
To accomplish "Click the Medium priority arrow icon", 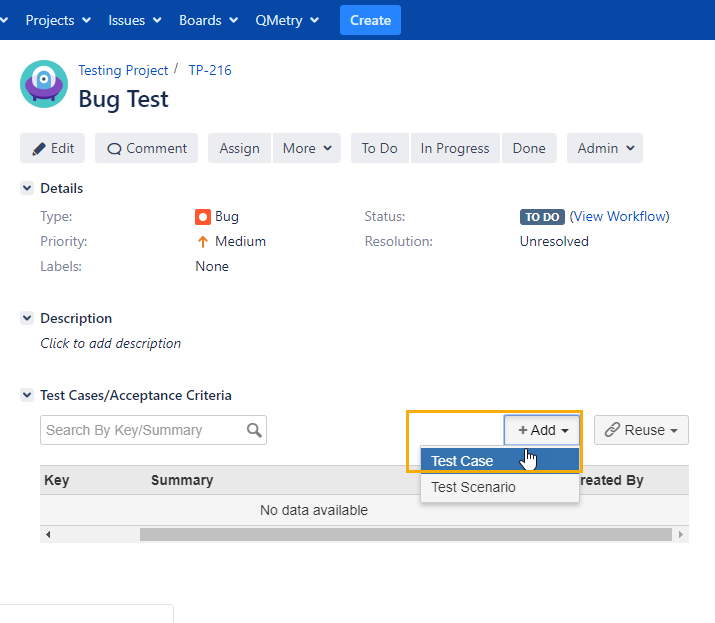I will coord(202,241).
